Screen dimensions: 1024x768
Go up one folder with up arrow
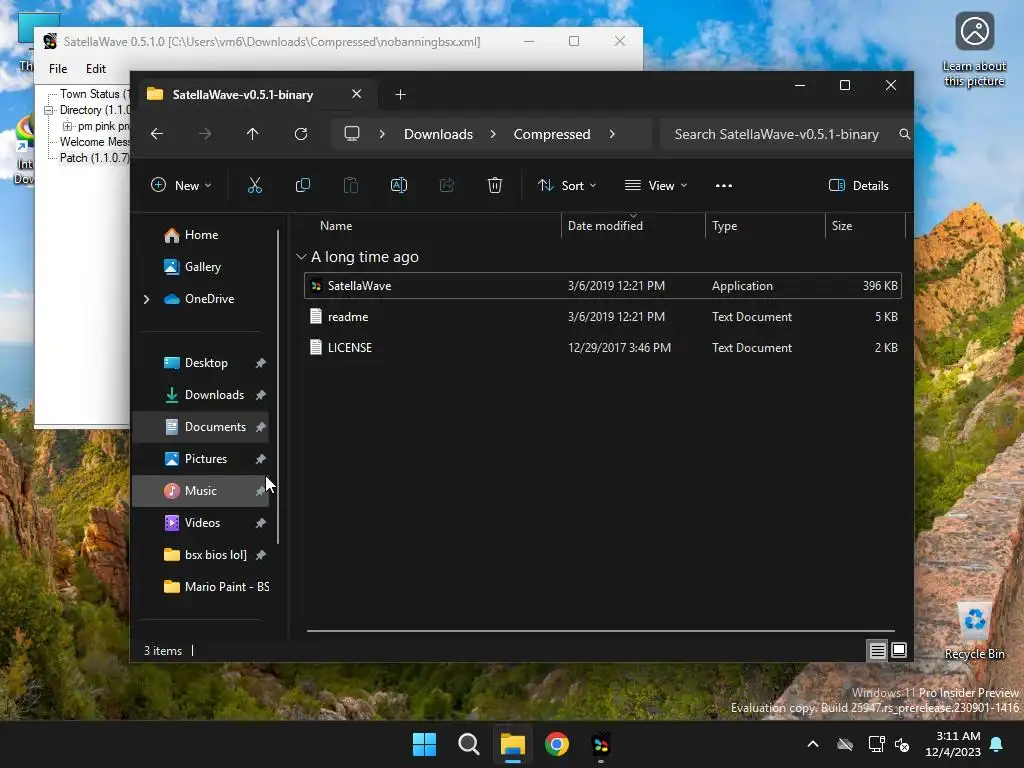253,134
